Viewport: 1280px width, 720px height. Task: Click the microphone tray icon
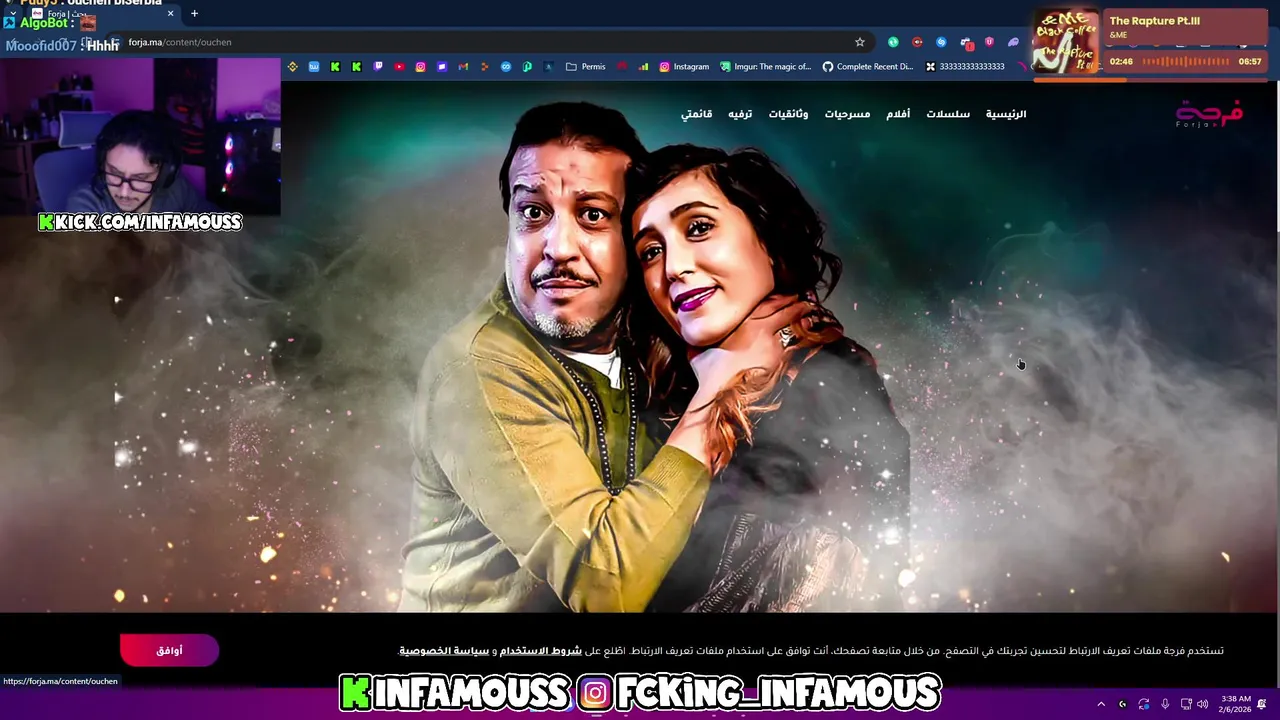coord(1165,704)
